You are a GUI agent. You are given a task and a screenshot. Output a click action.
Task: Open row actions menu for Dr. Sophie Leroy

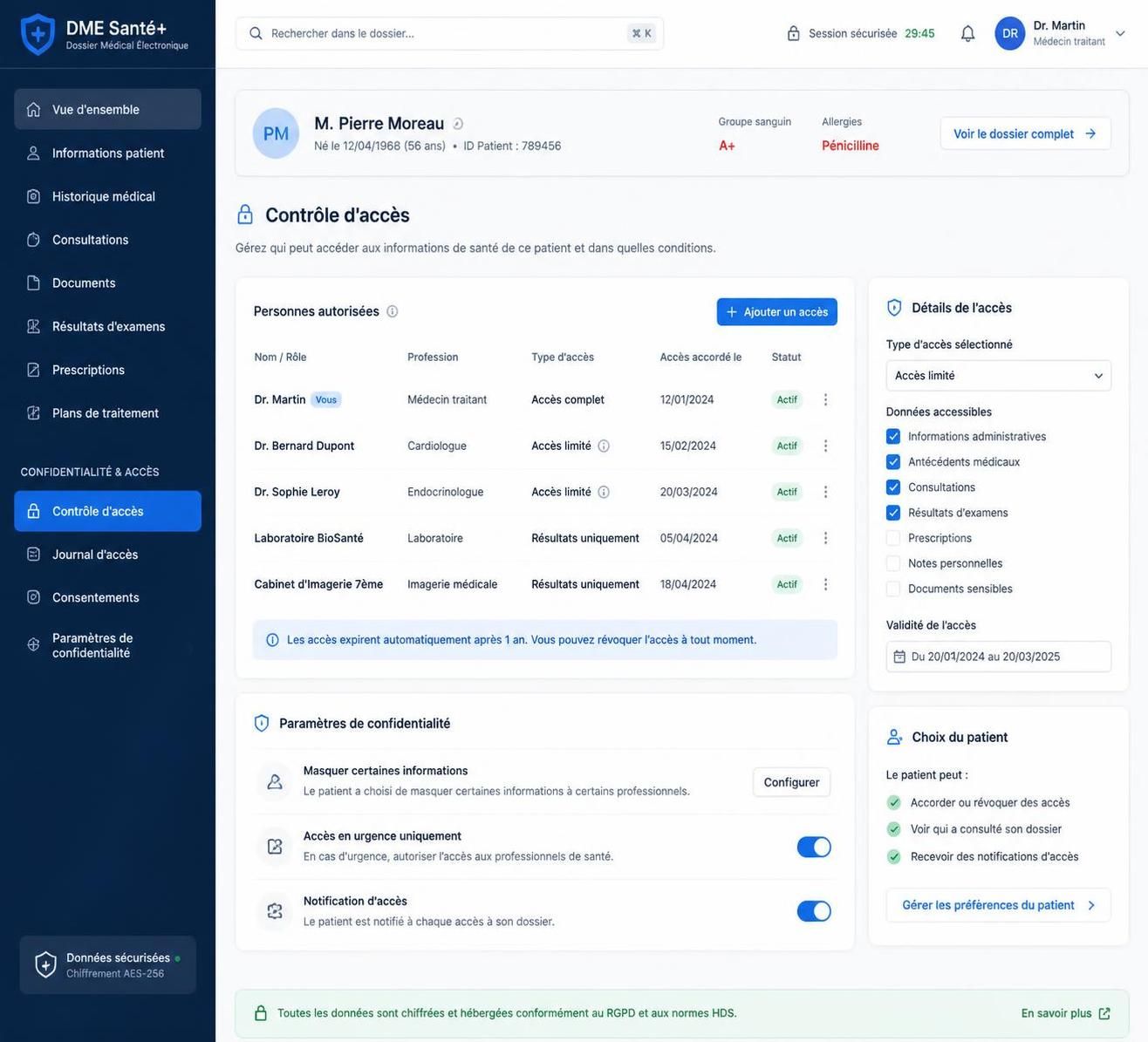[825, 492]
